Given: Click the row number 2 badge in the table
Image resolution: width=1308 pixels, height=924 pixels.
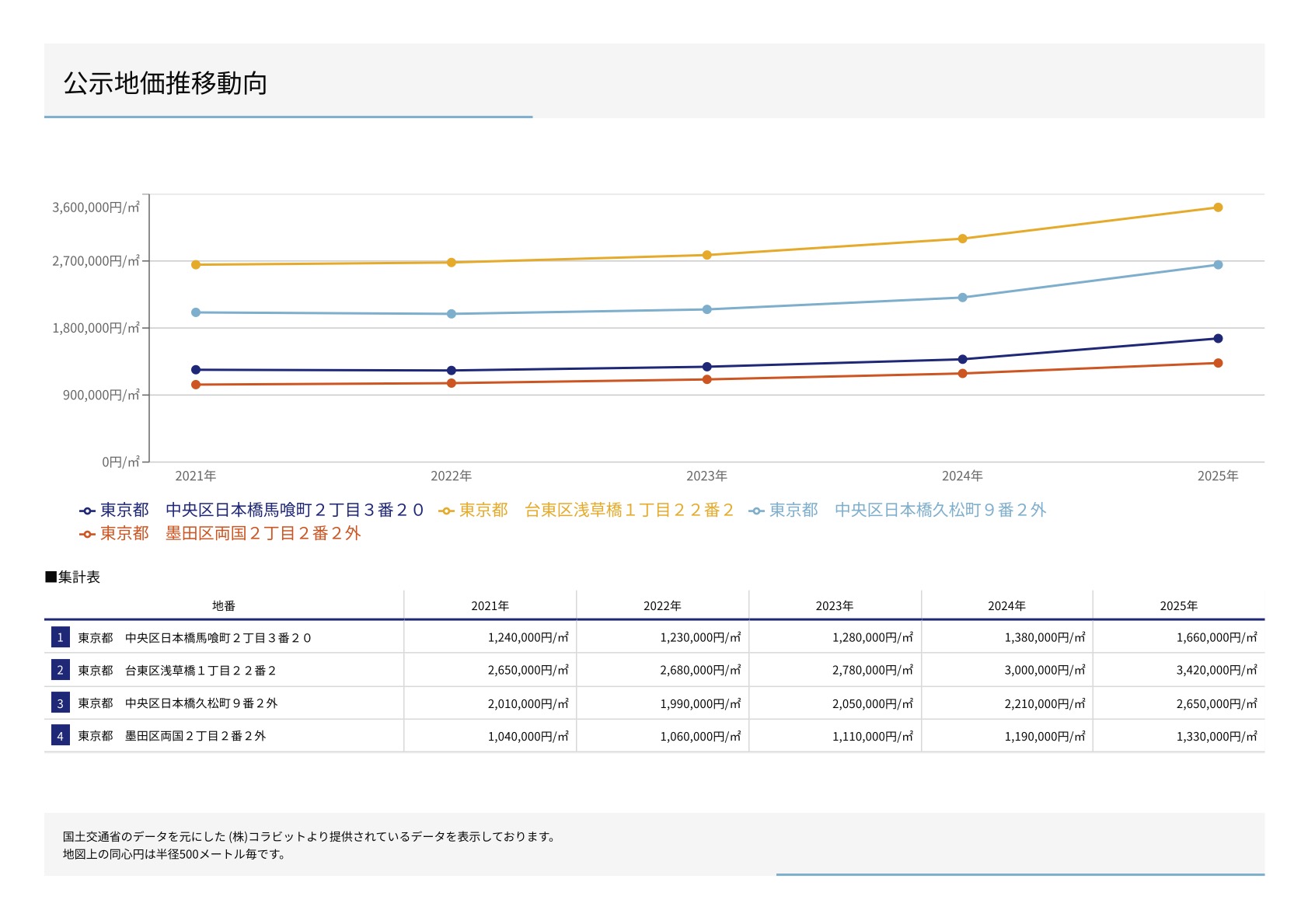Looking at the screenshot, I should (60, 671).
